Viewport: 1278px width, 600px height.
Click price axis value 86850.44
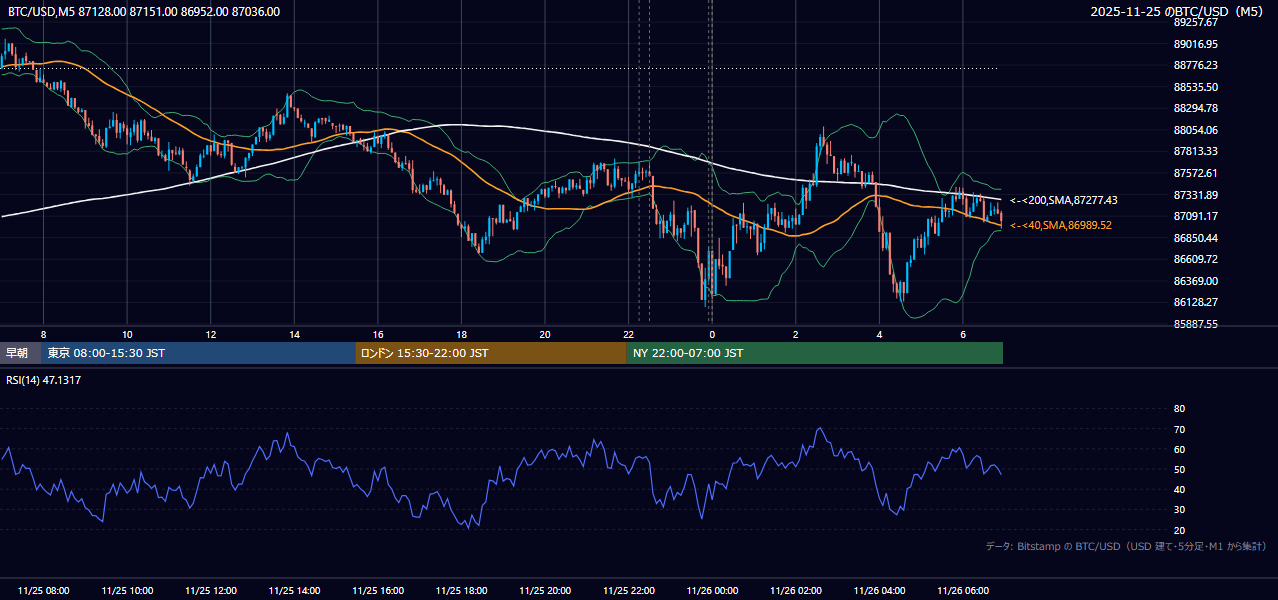pyautogui.click(x=1195, y=238)
